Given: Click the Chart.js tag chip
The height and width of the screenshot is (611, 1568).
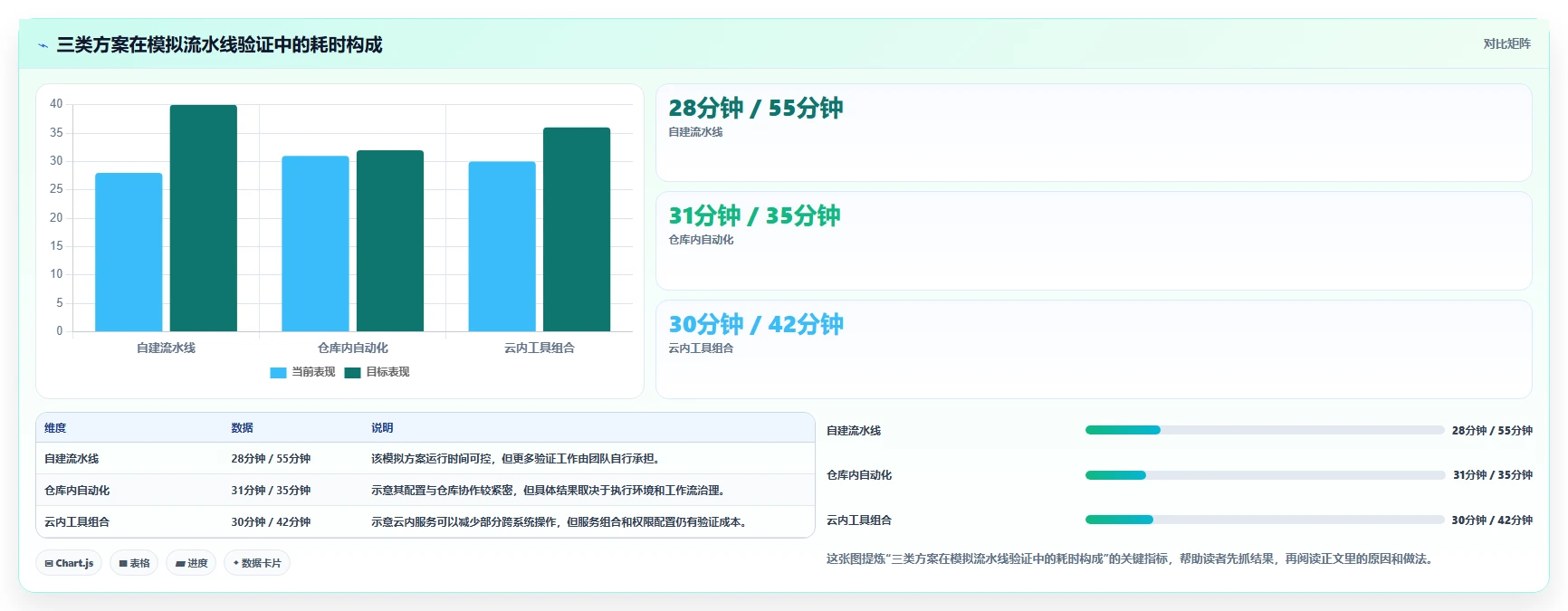Looking at the screenshot, I should (69, 563).
